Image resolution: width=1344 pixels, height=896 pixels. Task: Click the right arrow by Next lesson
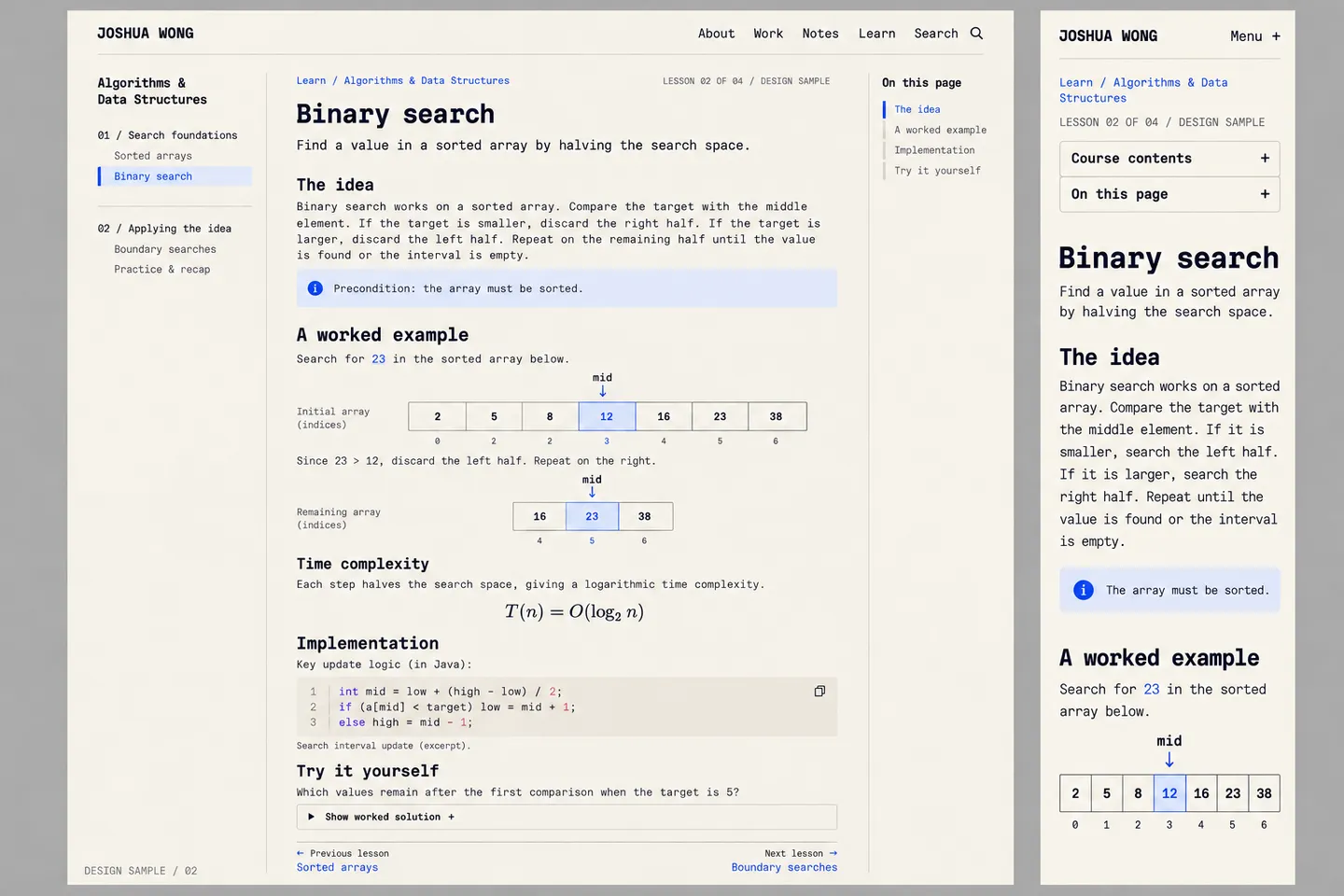(x=833, y=853)
